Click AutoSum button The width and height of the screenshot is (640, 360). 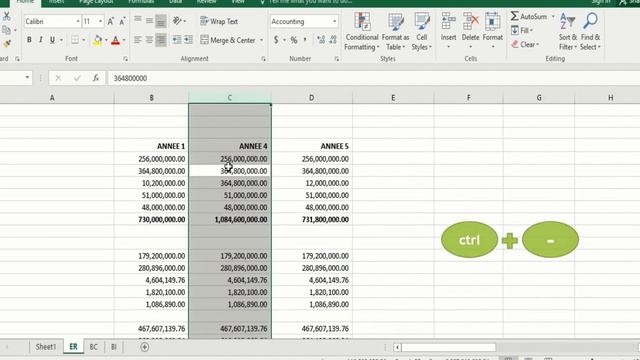(x=529, y=16)
